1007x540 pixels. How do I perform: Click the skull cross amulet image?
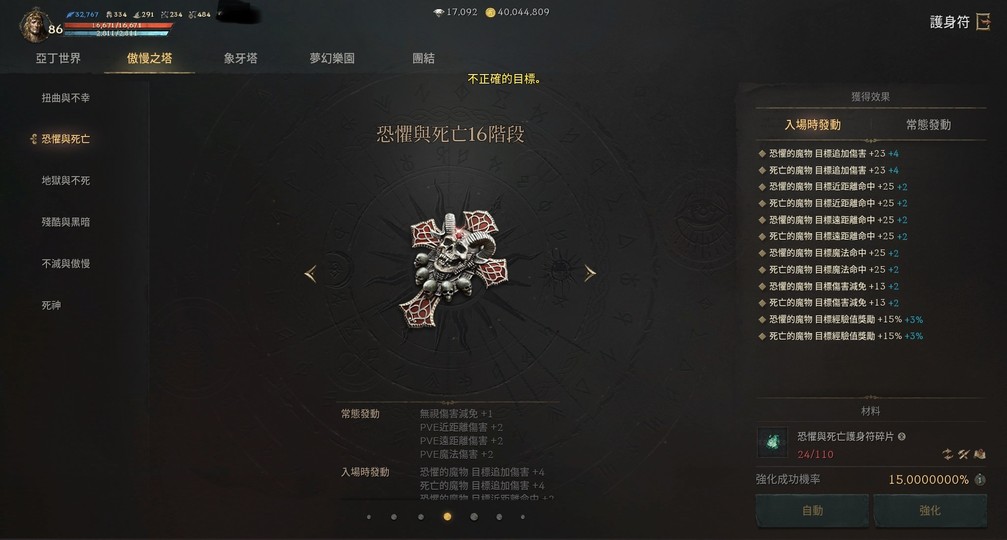click(452, 268)
